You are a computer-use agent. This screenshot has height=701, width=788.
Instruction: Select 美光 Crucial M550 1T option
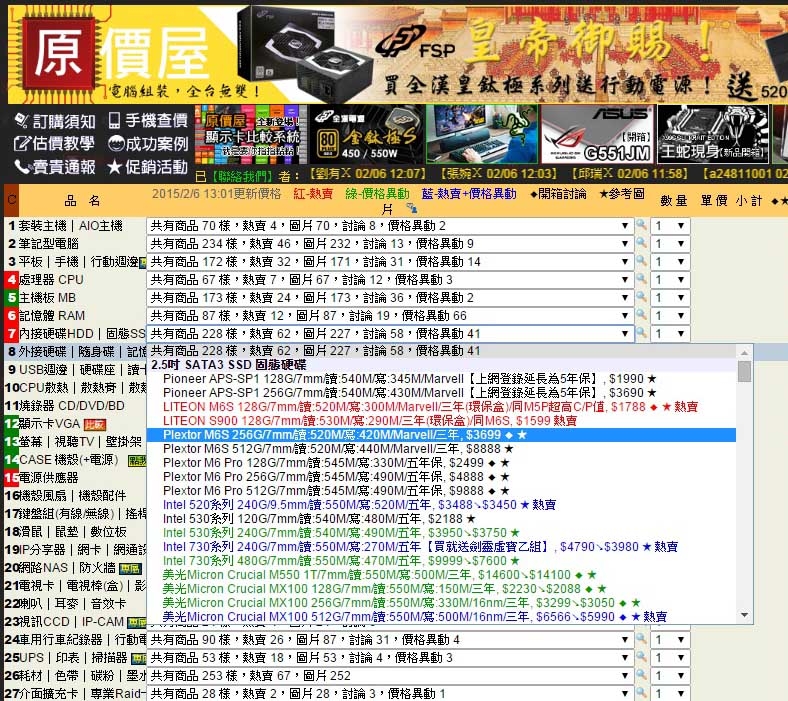pyautogui.click(x=441, y=575)
